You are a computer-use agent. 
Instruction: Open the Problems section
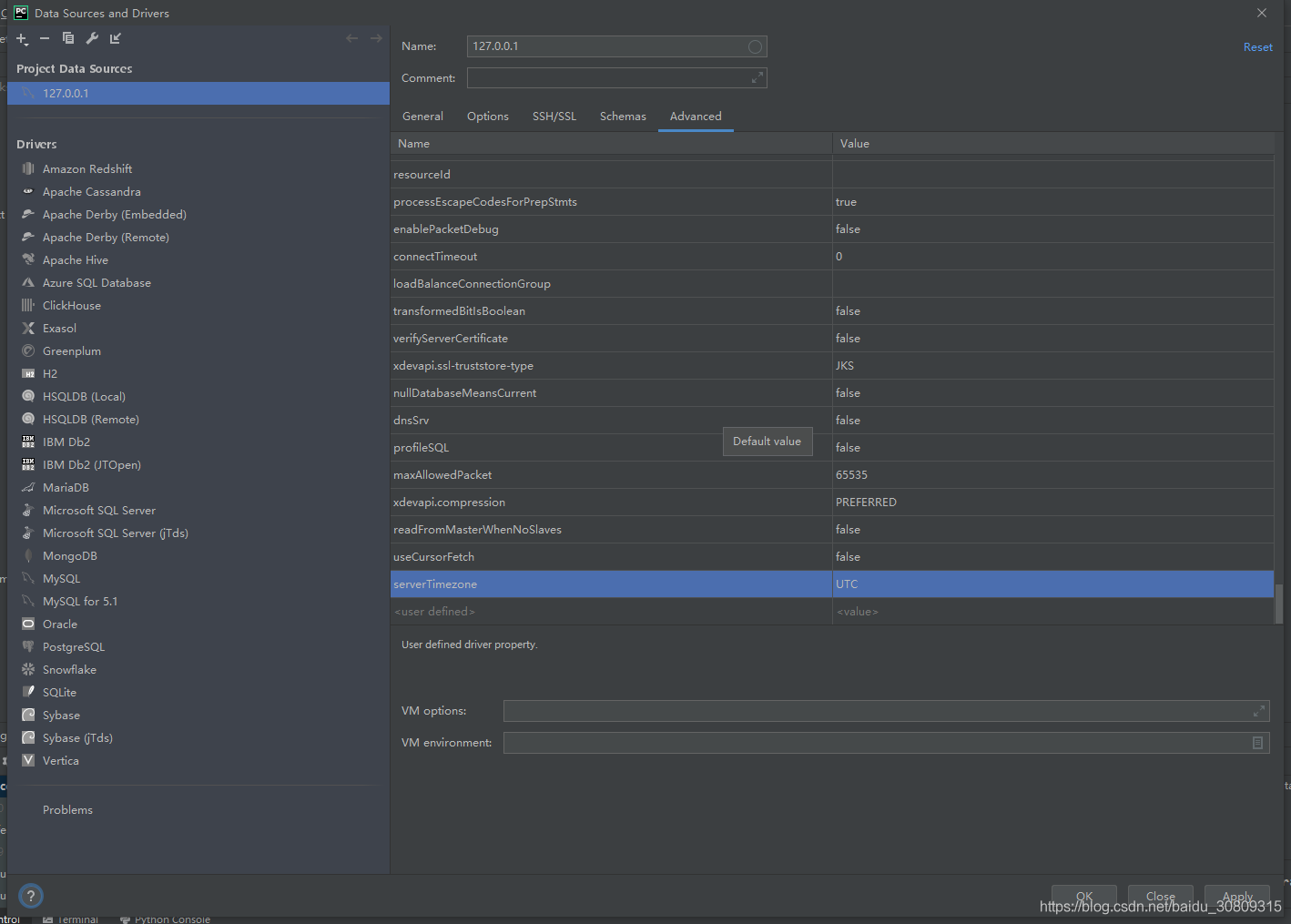click(x=67, y=810)
